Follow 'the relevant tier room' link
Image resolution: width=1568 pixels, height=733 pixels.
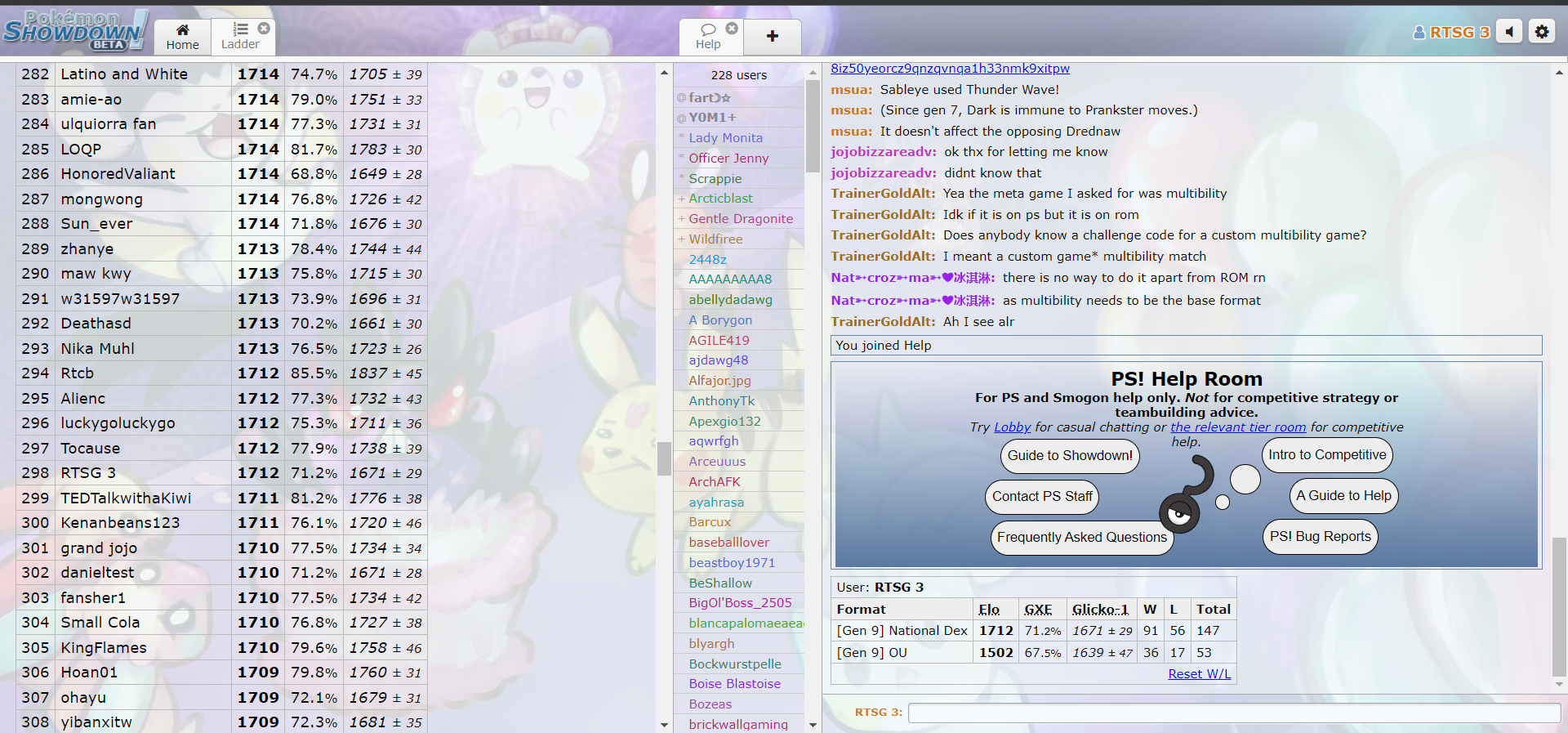[x=1238, y=427]
